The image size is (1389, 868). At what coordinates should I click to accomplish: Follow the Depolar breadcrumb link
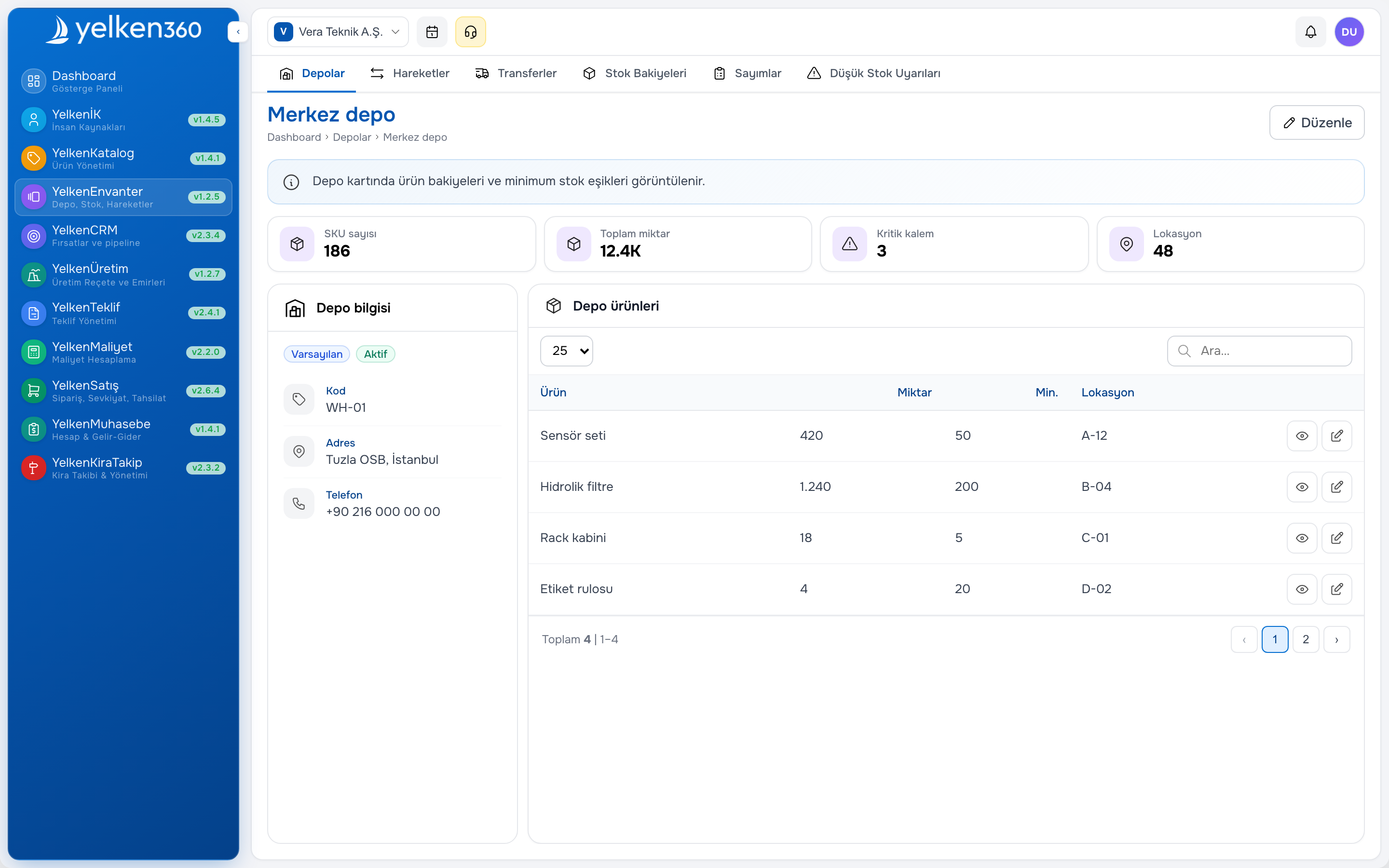coord(352,137)
